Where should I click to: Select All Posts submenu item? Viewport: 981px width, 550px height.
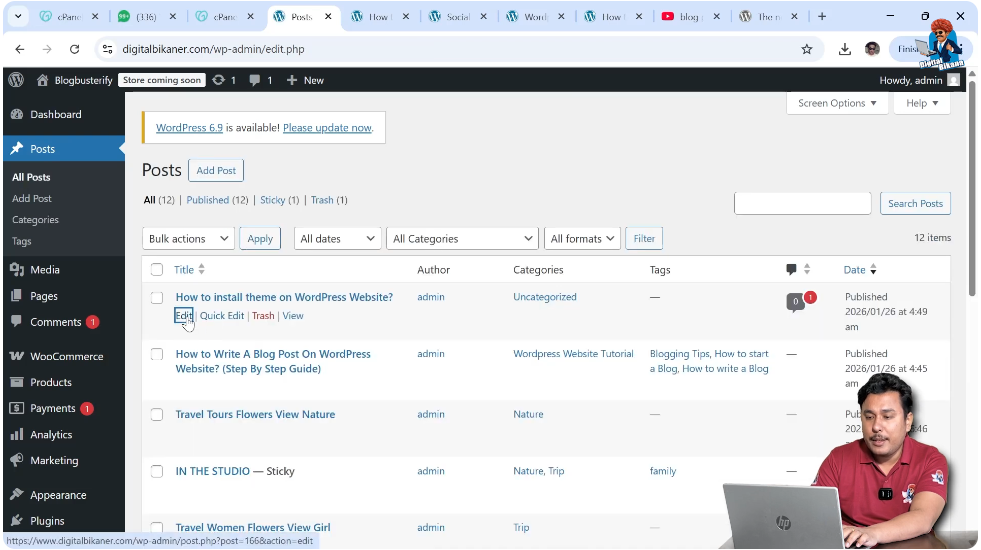click(31, 177)
